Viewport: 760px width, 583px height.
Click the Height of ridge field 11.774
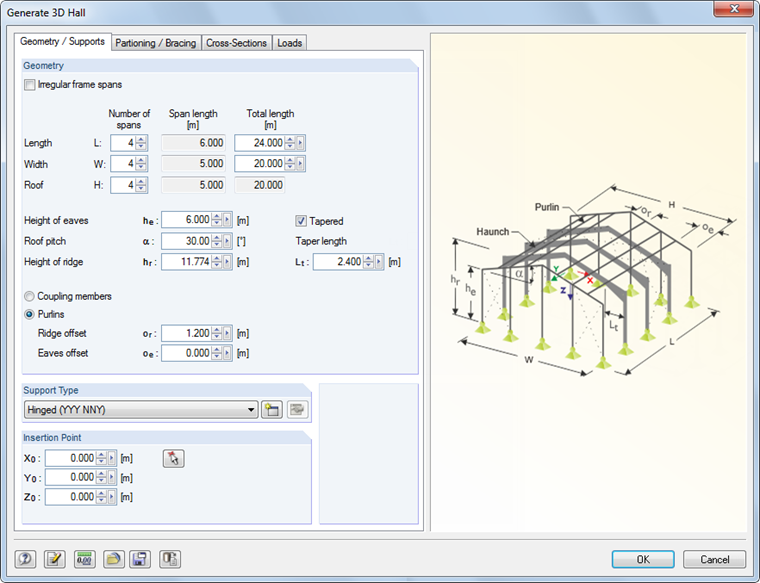[187, 262]
